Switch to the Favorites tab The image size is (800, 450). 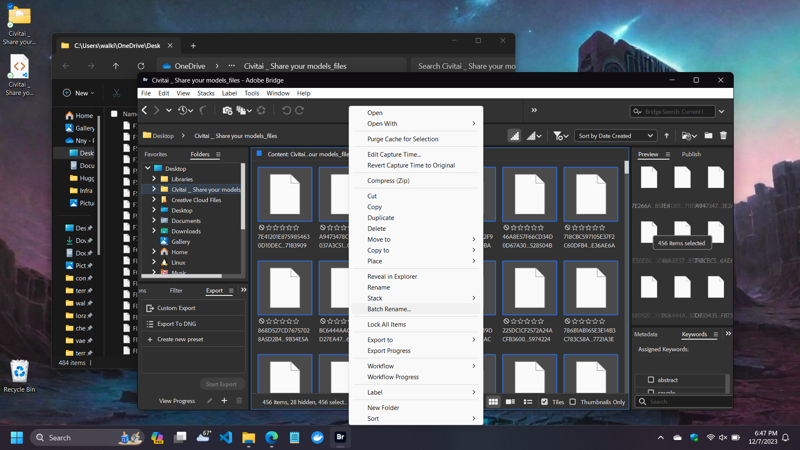(x=156, y=154)
